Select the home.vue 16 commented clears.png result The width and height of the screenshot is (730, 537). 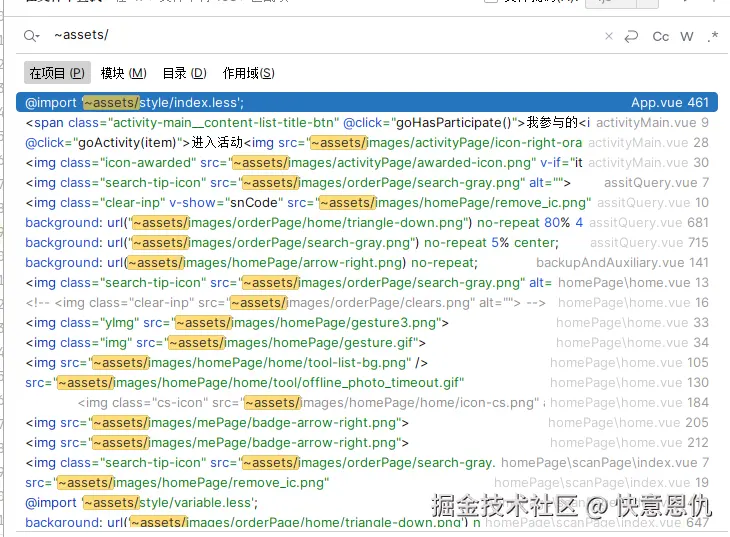(367, 303)
